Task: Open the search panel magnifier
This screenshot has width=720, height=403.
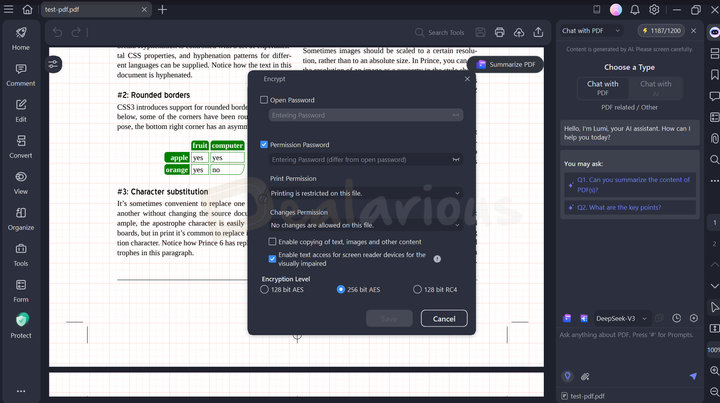Action: click(714, 159)
